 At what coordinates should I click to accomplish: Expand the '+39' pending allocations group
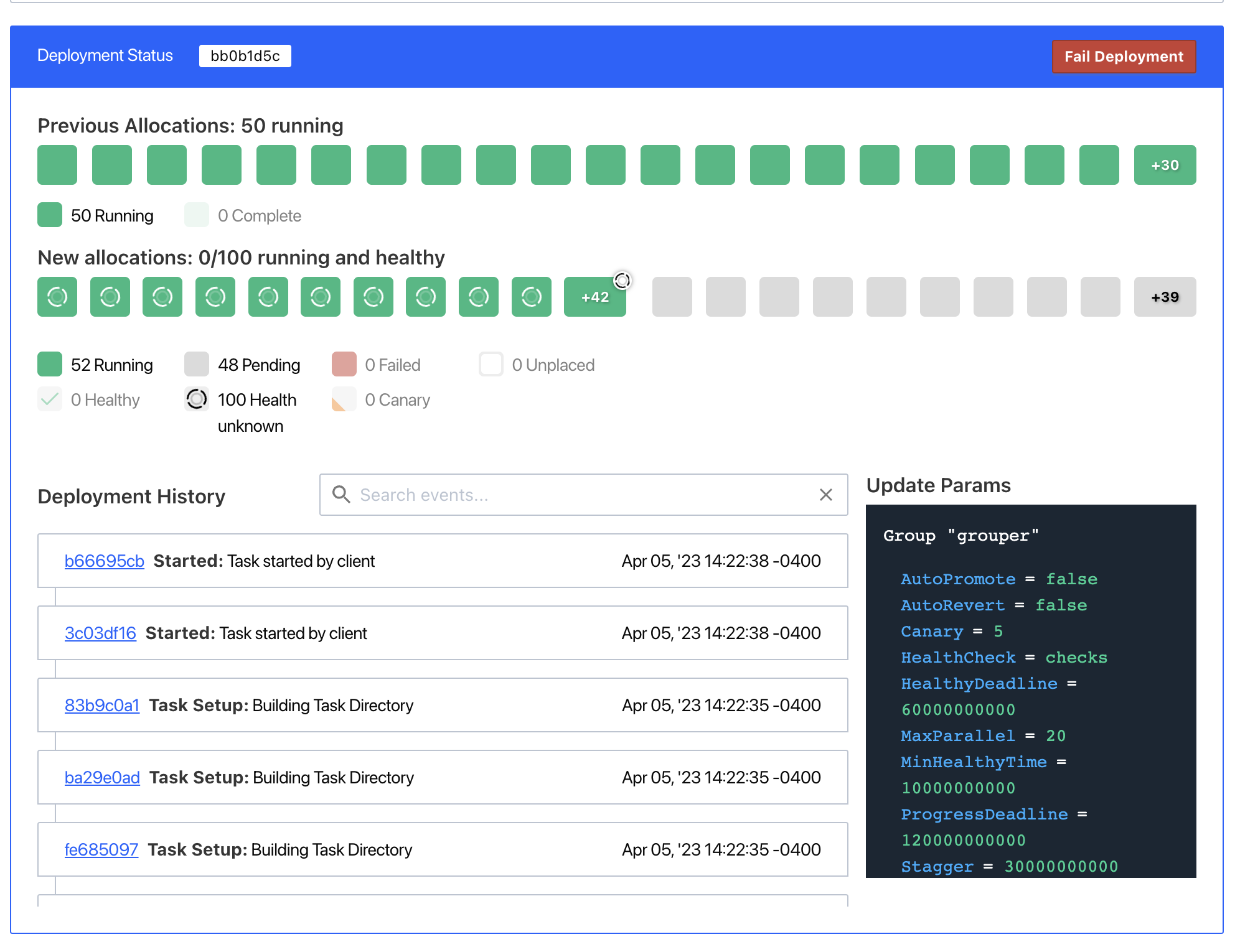[x=1165, y=297]
